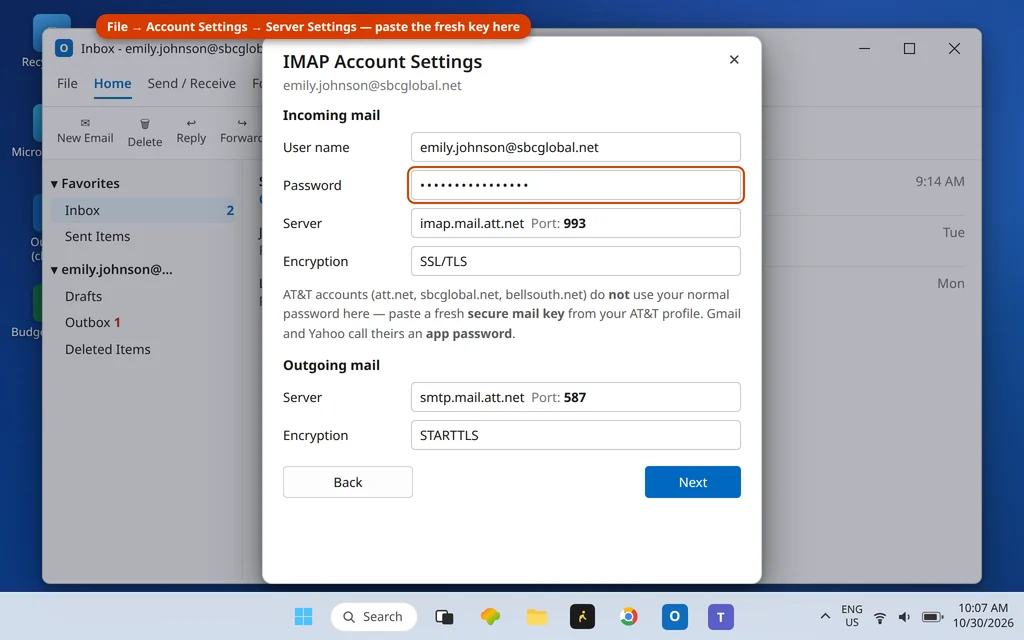Collapse the emily.johnson@... account tree

(54, 270)
